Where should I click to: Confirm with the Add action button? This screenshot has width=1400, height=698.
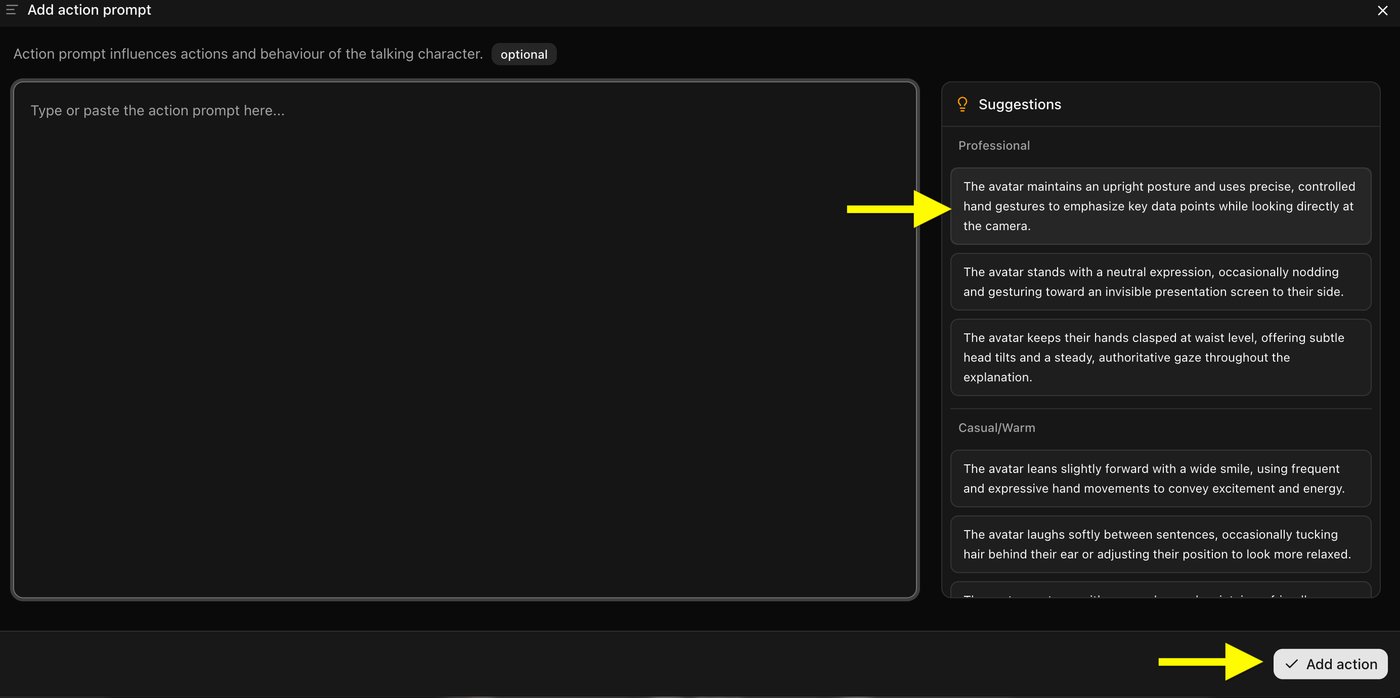click(1330, 664)
